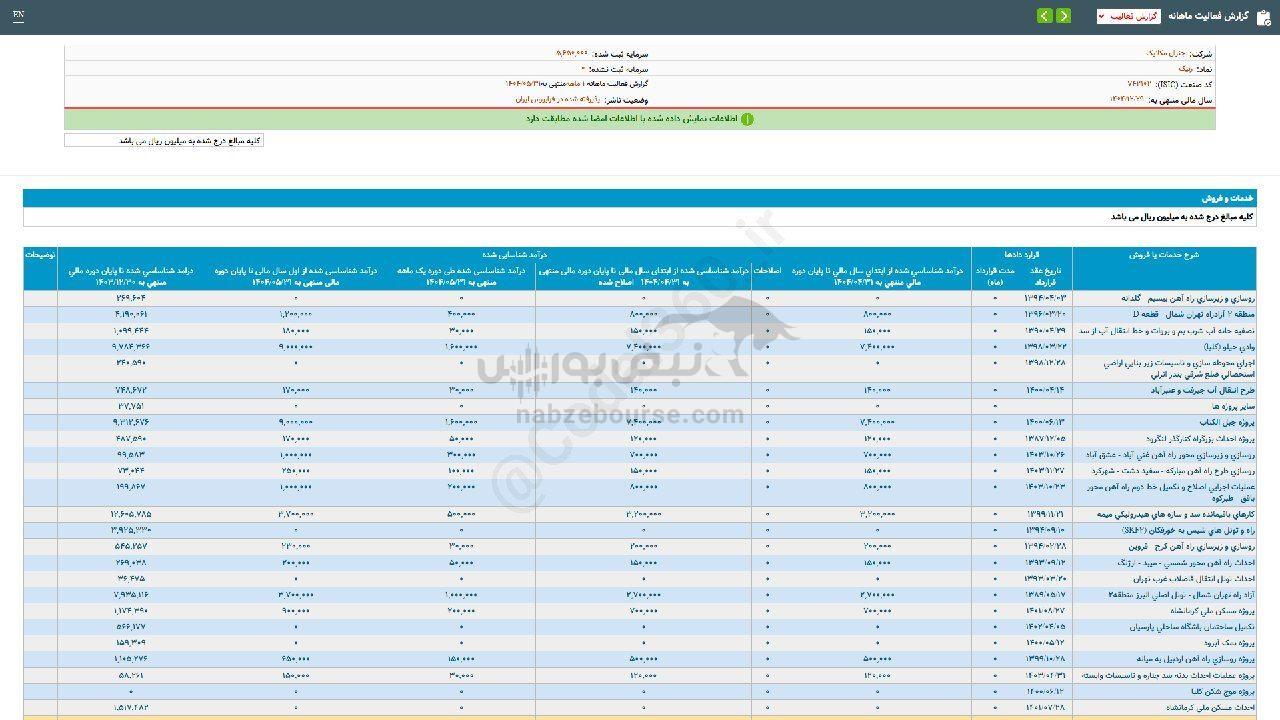The image size is (1280, 720).
Task: Click the 'توضیحات' column header
Action: [x=41, y=255]
